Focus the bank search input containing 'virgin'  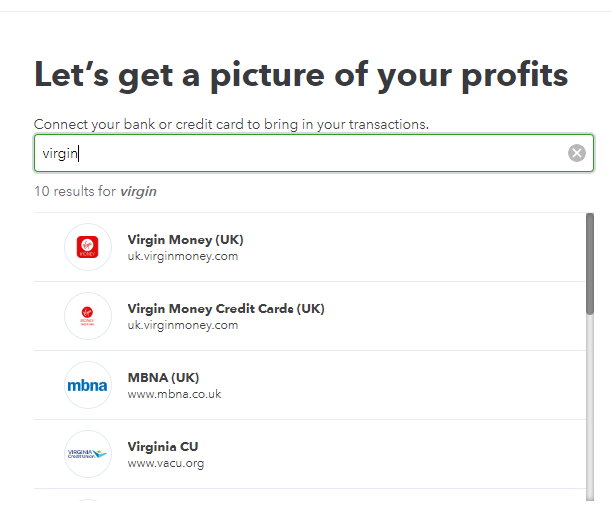(x=300, y=153)
